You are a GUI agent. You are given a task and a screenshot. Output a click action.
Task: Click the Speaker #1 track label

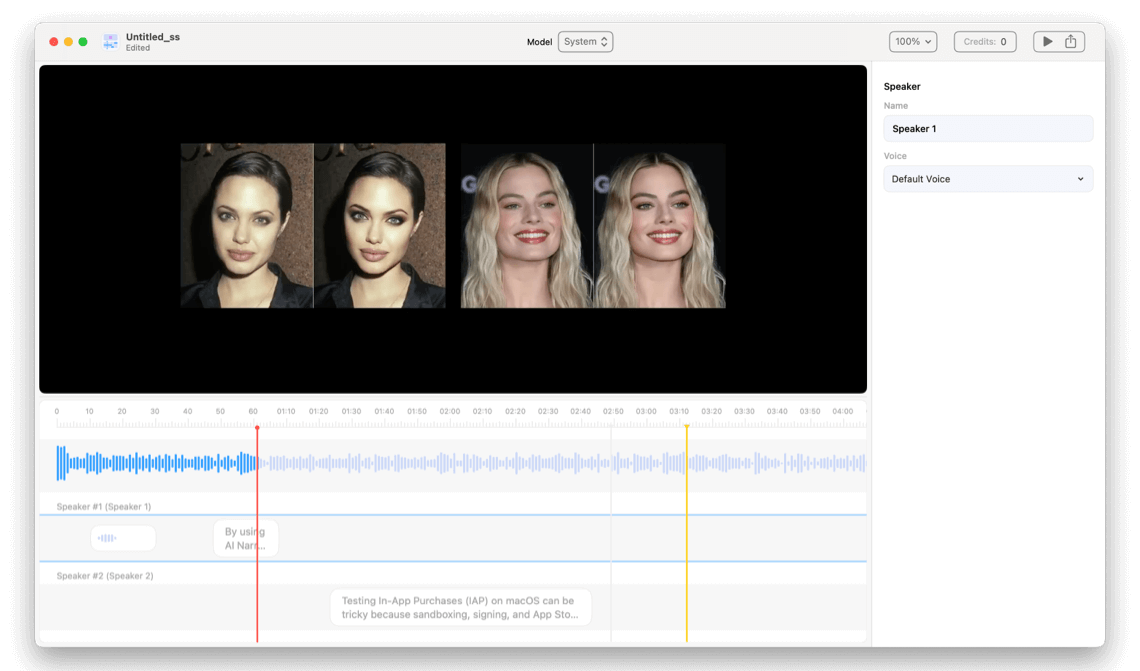pyautogui.click(x=104, y=507)
